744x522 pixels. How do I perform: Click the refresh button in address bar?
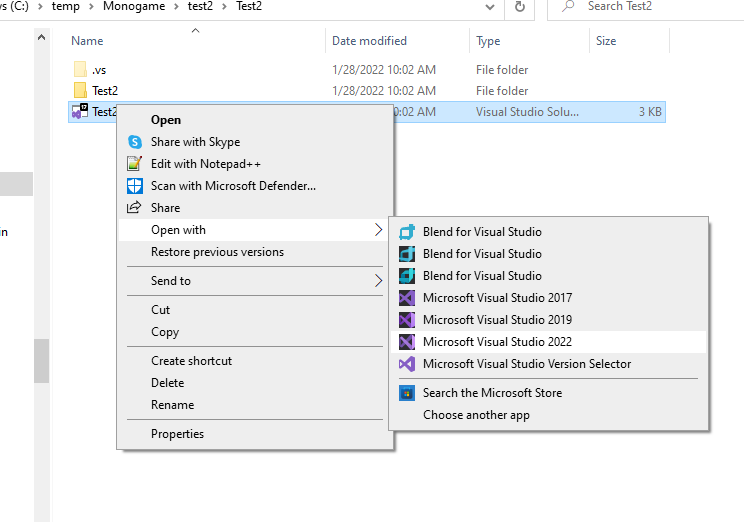click(520, 7)
